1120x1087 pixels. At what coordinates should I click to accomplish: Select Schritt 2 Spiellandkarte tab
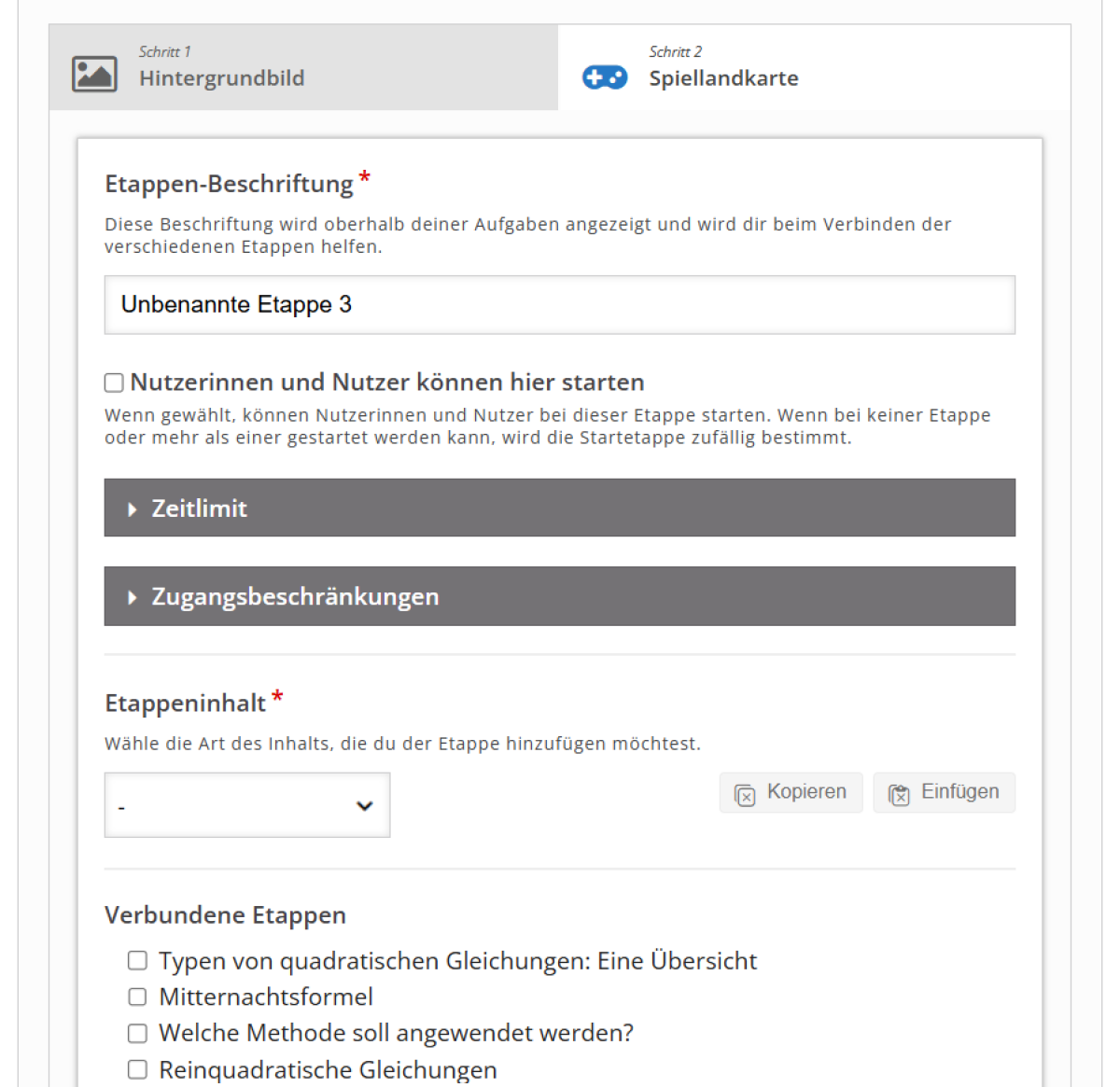812,67
